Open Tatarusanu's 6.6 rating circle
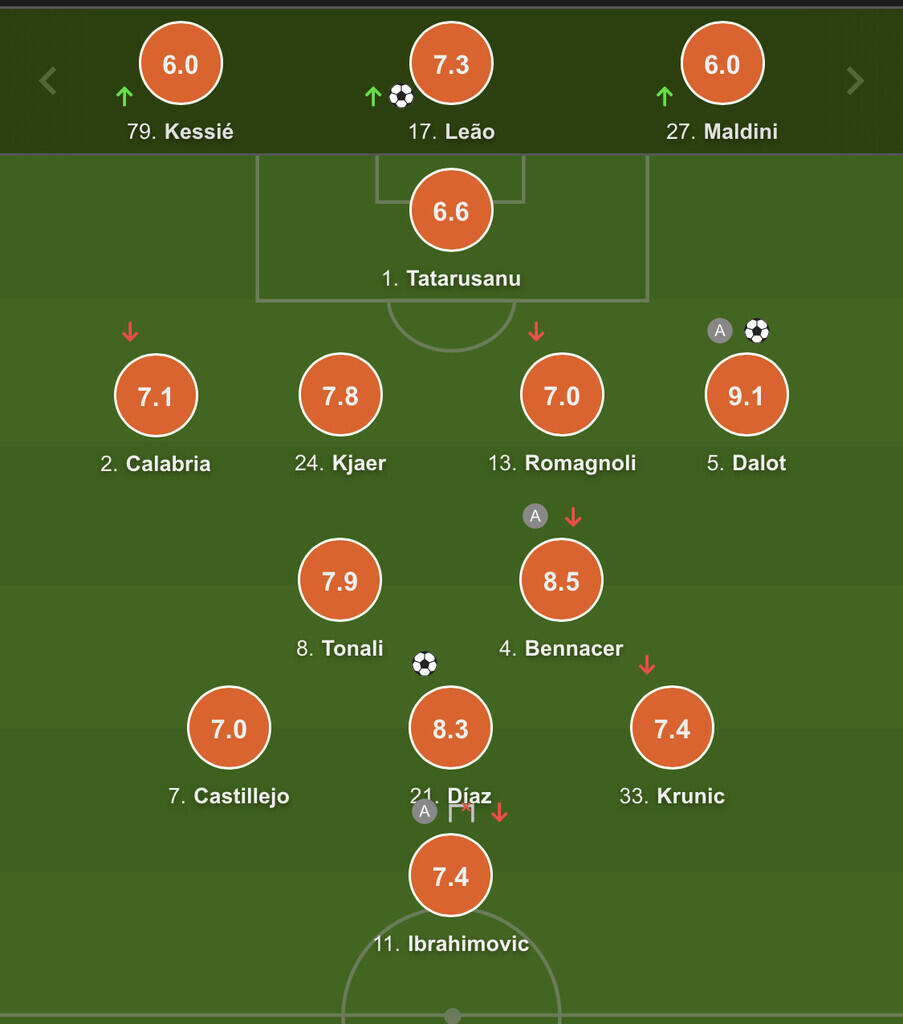The height and width of the screenshot is (1024, 903). pos(451,210)
